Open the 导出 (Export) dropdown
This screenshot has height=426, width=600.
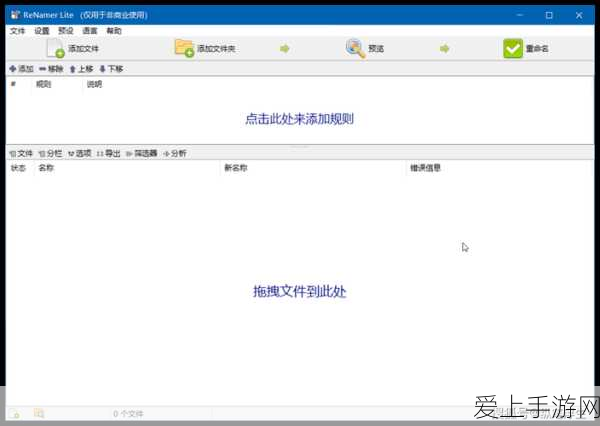click(108, 153)
